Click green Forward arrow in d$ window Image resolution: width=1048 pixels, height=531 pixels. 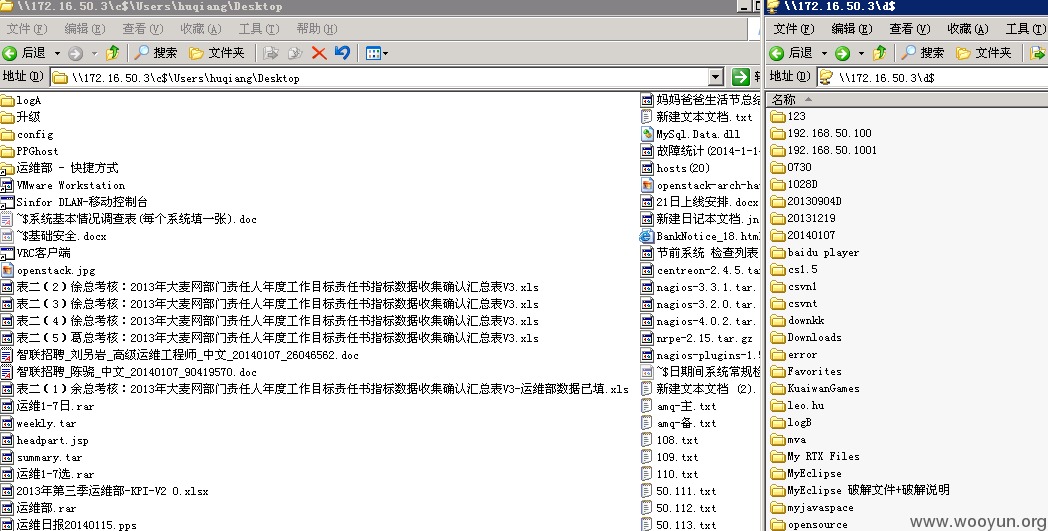[x=842, y=53]
